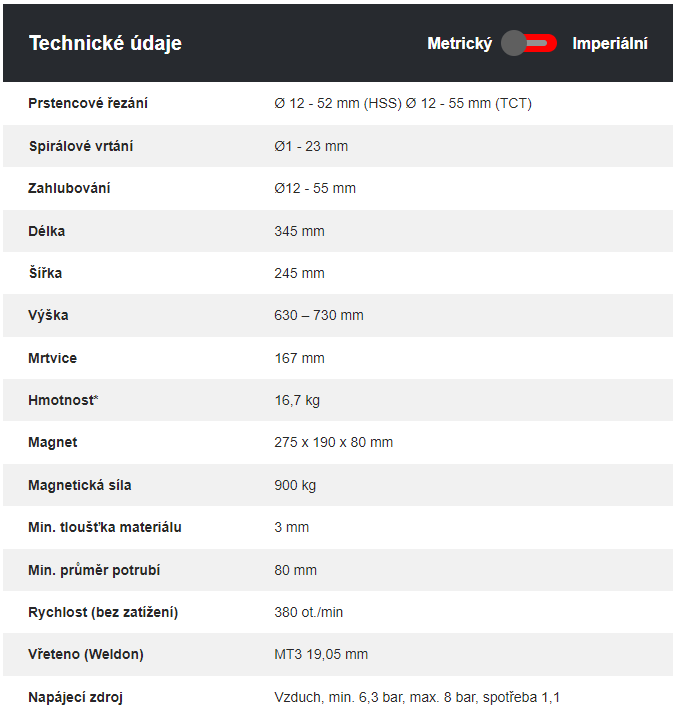Click the gray knob of the unit slider
The image size is (681, 724).
coord(513,43)
